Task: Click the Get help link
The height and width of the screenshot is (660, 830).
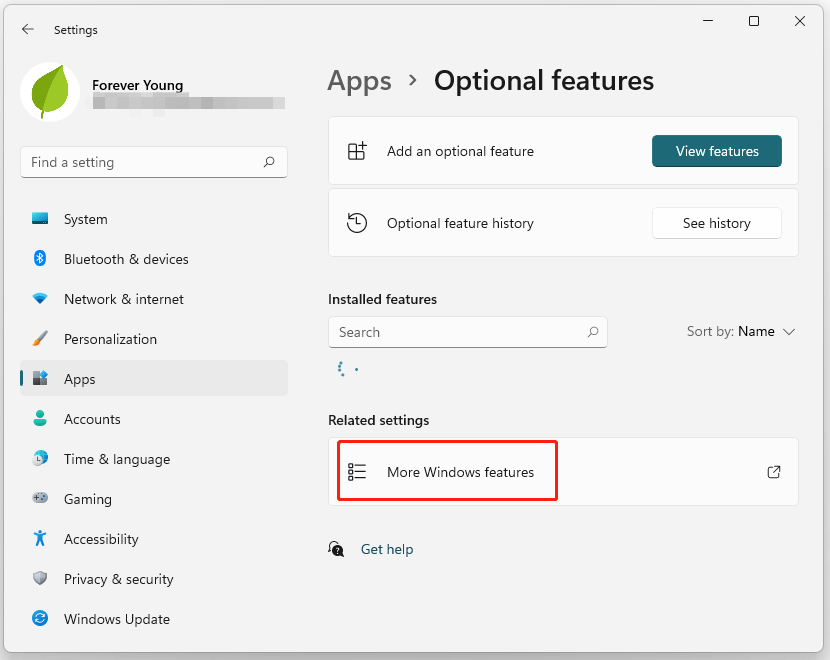Action: (x=387, y=549)
